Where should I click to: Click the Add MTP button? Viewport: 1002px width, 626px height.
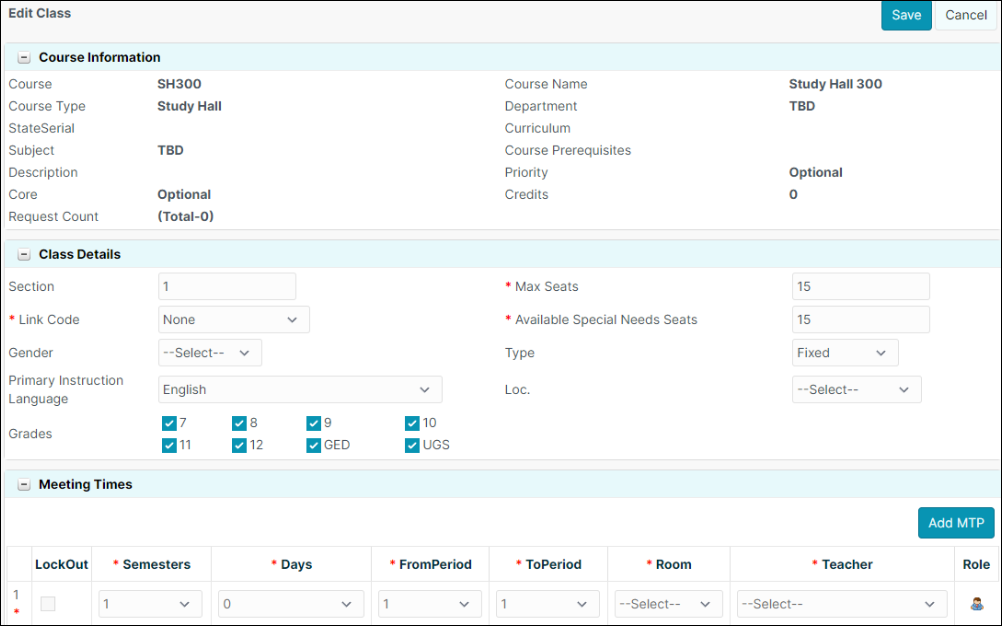[956, 523]
